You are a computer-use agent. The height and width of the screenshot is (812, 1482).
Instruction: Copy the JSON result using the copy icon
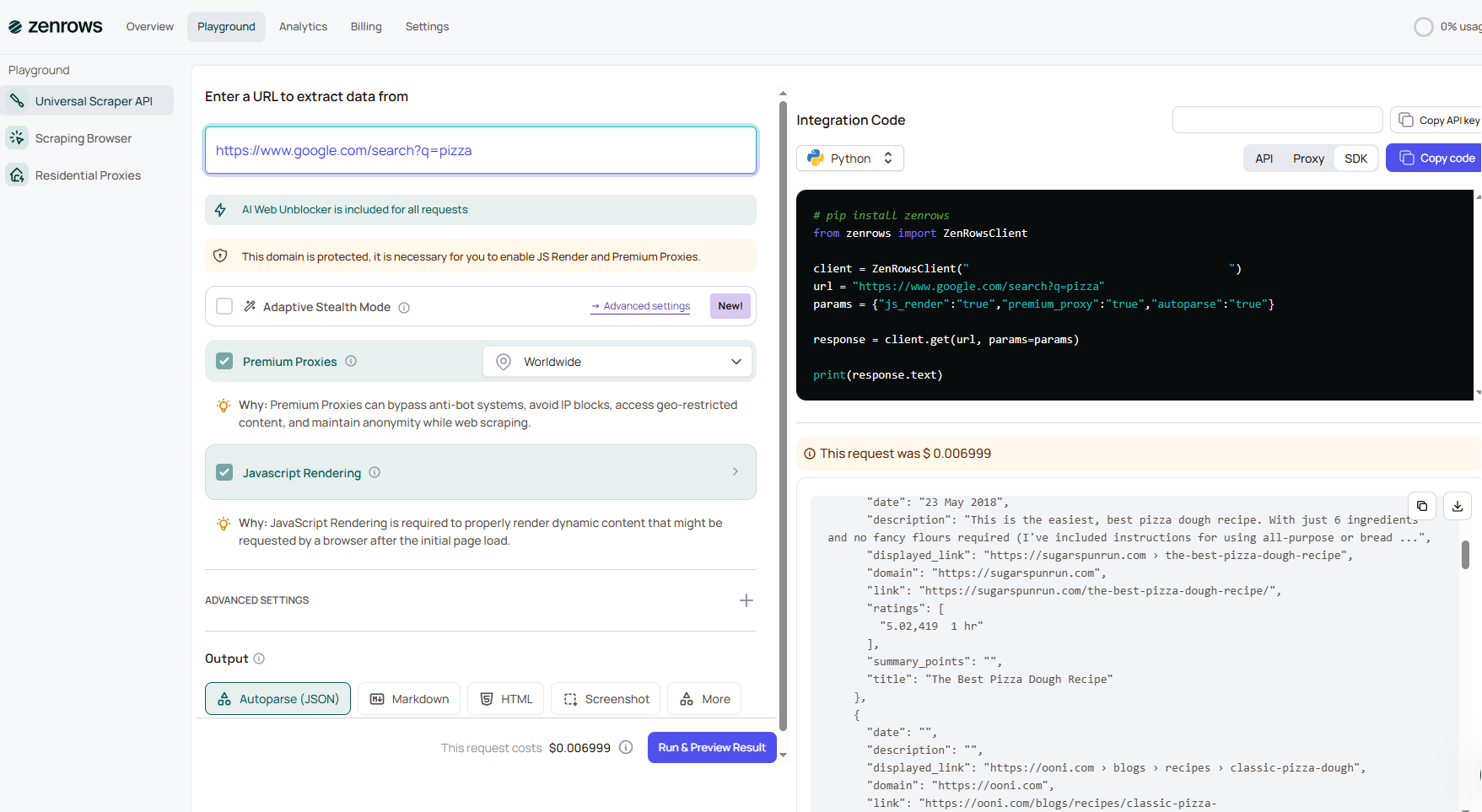(x=1422, y=506)
